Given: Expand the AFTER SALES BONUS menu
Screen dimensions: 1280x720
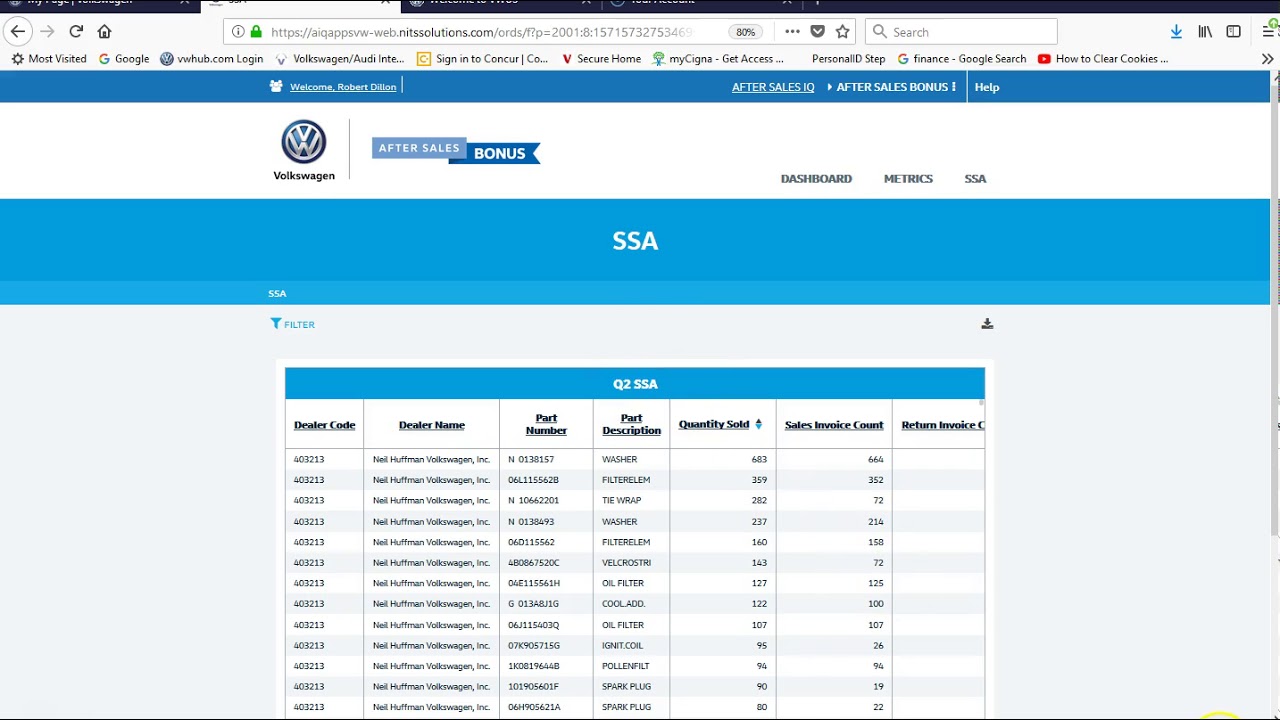Looking at the screenshot, I should [x=892, y=87].
